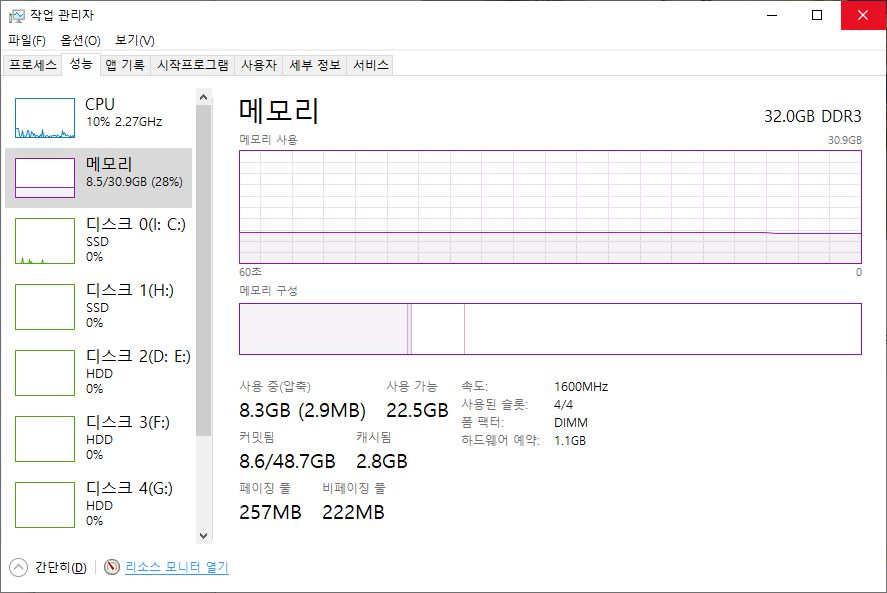Select 디스크 2(D: E:) graph thumbnail
Image resolution: width=887 pixels, height=593 pixels.
click(45, 373)
